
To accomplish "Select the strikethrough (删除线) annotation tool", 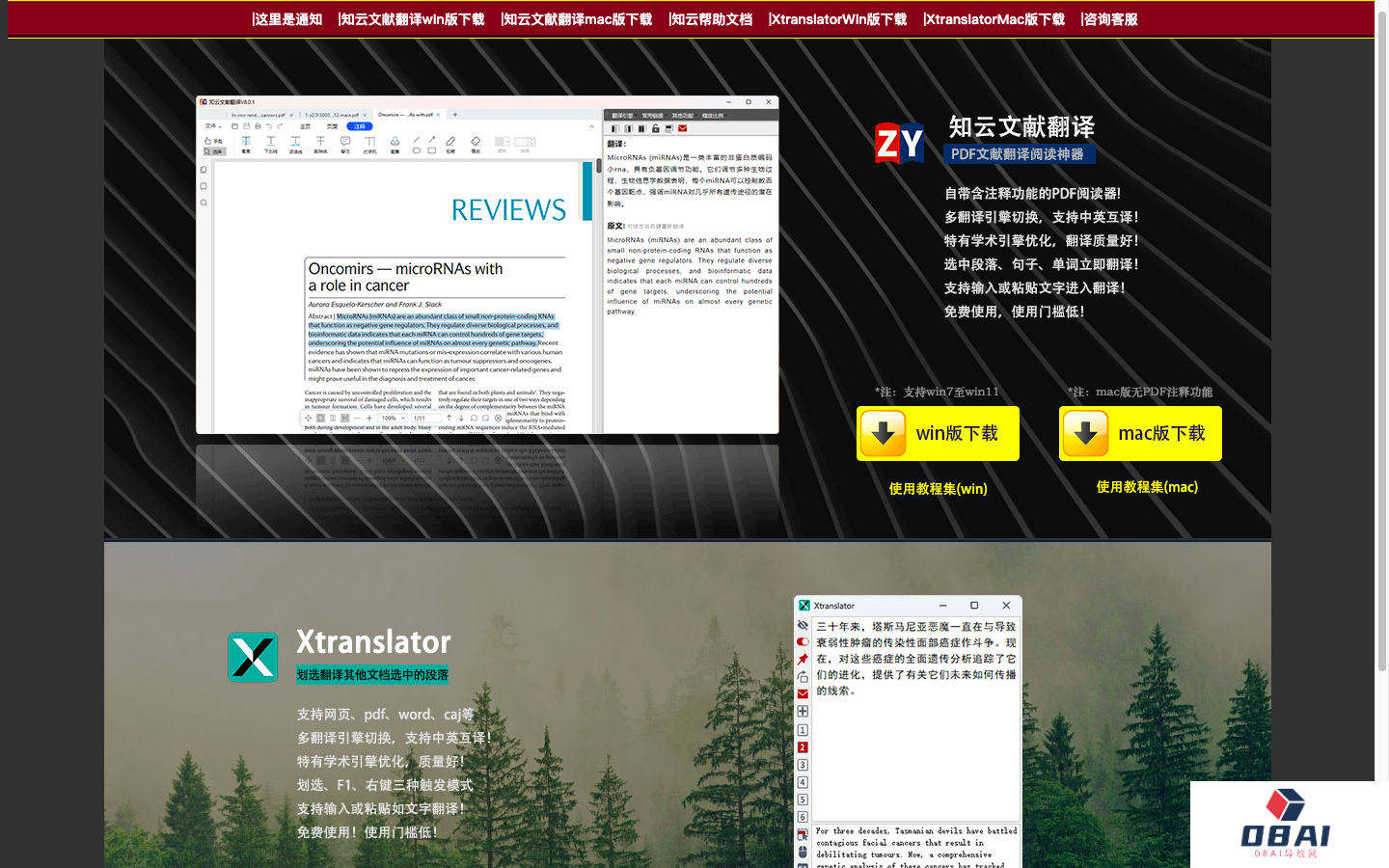I will tap(320, 145).
